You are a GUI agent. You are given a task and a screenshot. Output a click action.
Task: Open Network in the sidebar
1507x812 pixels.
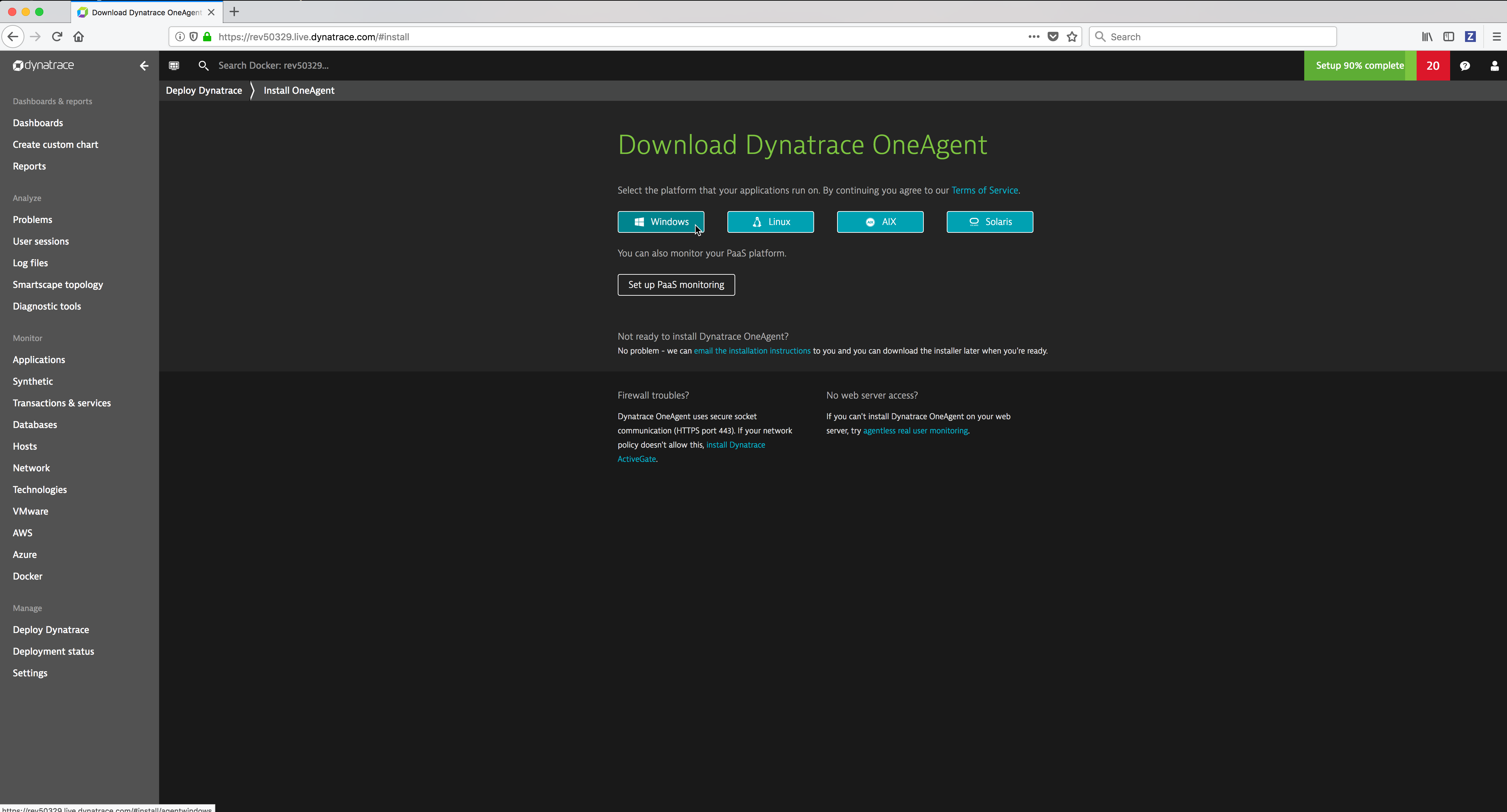pyautogui.click(x=31, y=468)
